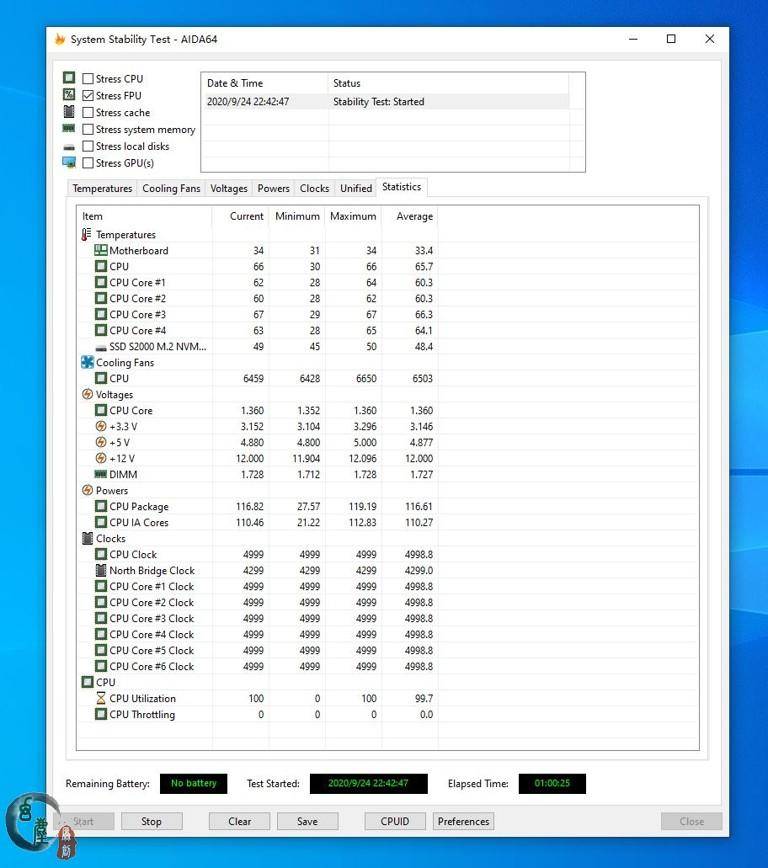Click the AIDA64 flame icon in title bar

click(60, 39)
